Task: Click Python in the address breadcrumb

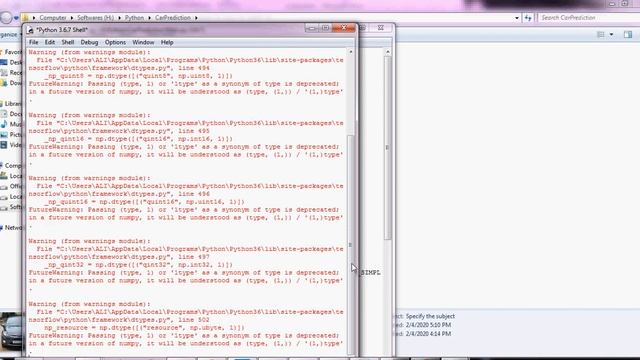Action: 134,18
